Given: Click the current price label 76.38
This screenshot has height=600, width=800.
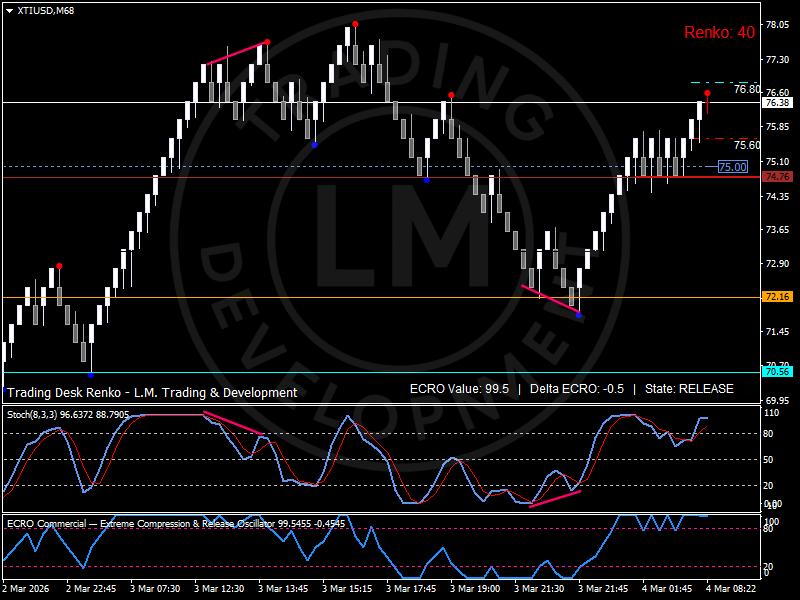Looking at the screenshot, I should click(777, 103).
